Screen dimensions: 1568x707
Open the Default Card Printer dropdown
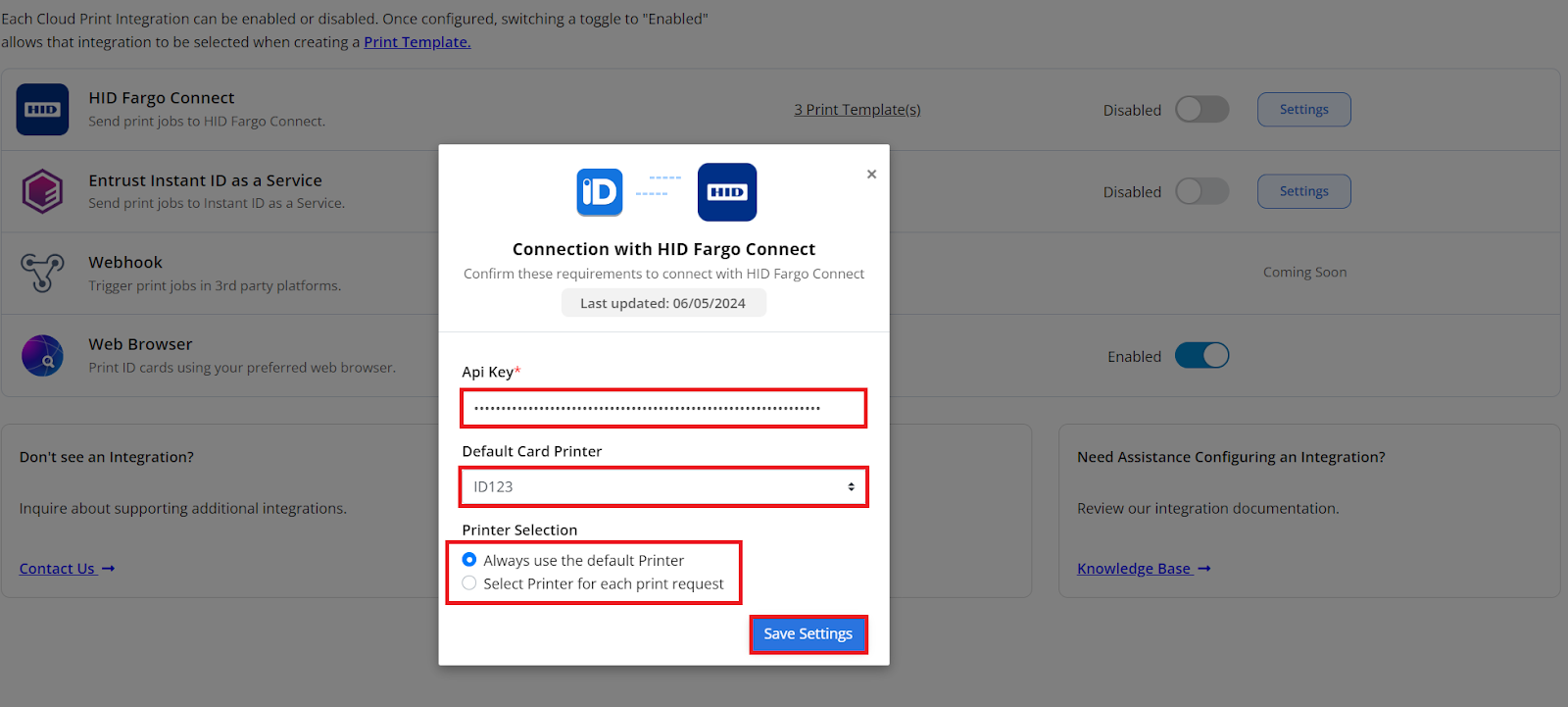tap(664, 486)
